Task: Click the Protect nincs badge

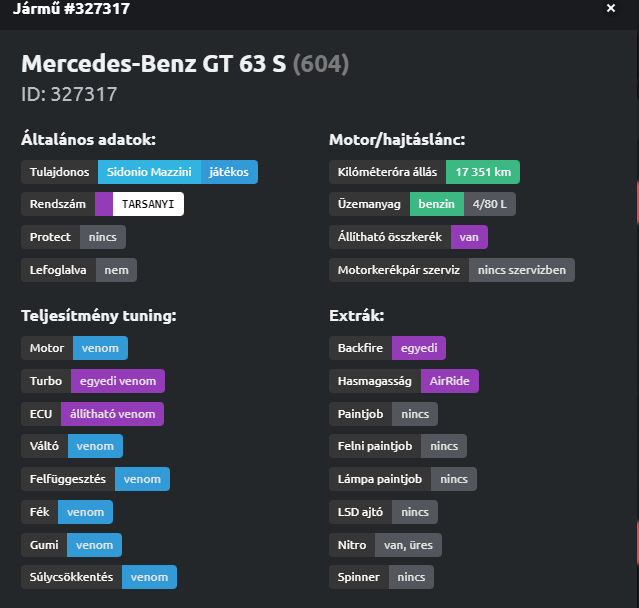Action: pyautogui.click(x=103, y=237)
